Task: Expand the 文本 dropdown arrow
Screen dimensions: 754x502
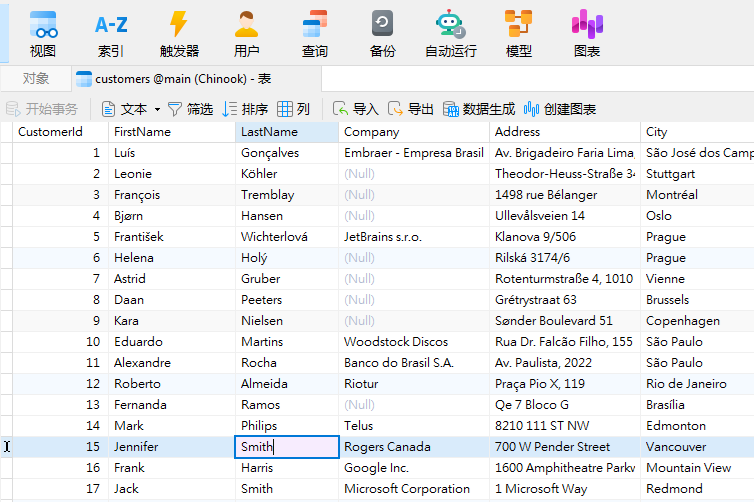Action: tap(157, 110)
